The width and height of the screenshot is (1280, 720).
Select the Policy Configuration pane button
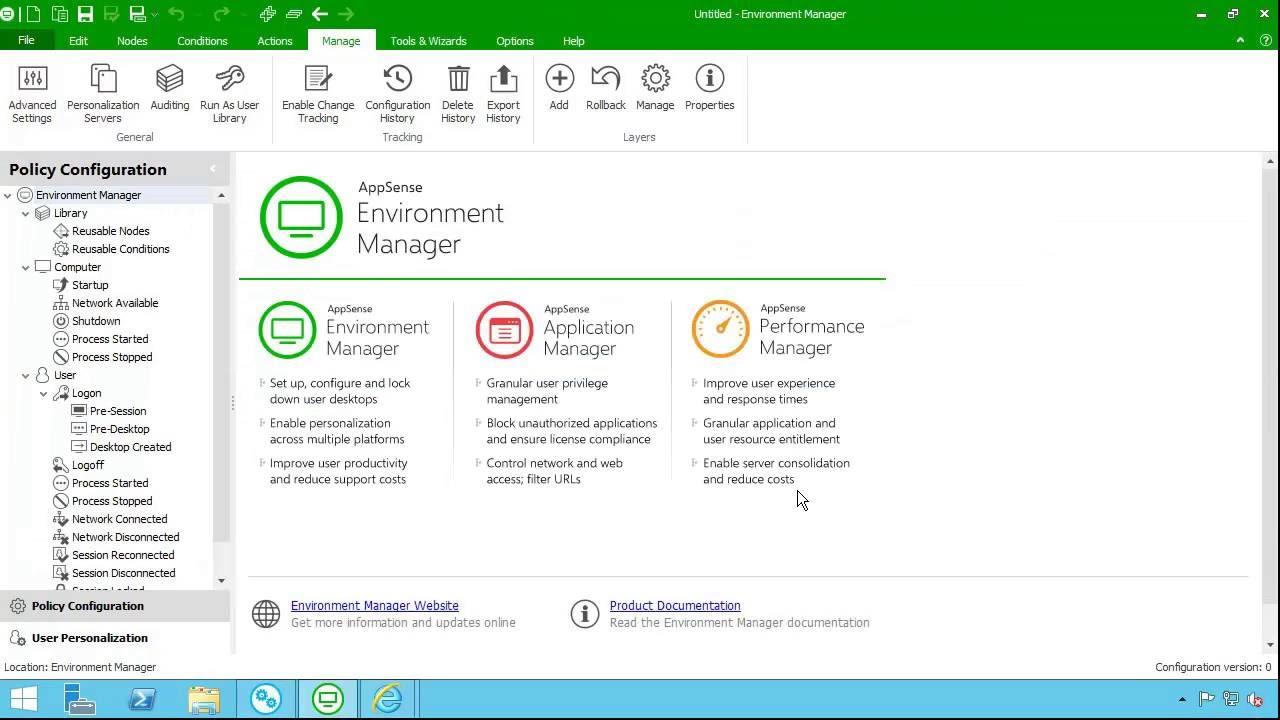point(115,606)
